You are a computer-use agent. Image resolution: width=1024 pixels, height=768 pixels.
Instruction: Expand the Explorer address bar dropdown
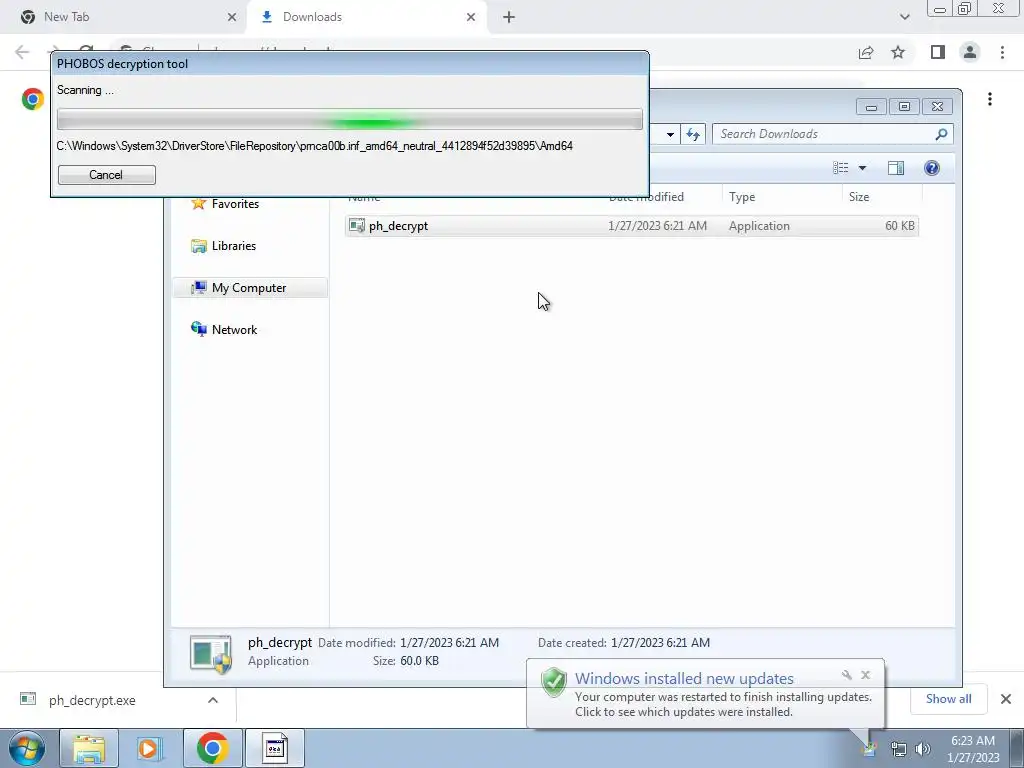(x=670, y=135)
